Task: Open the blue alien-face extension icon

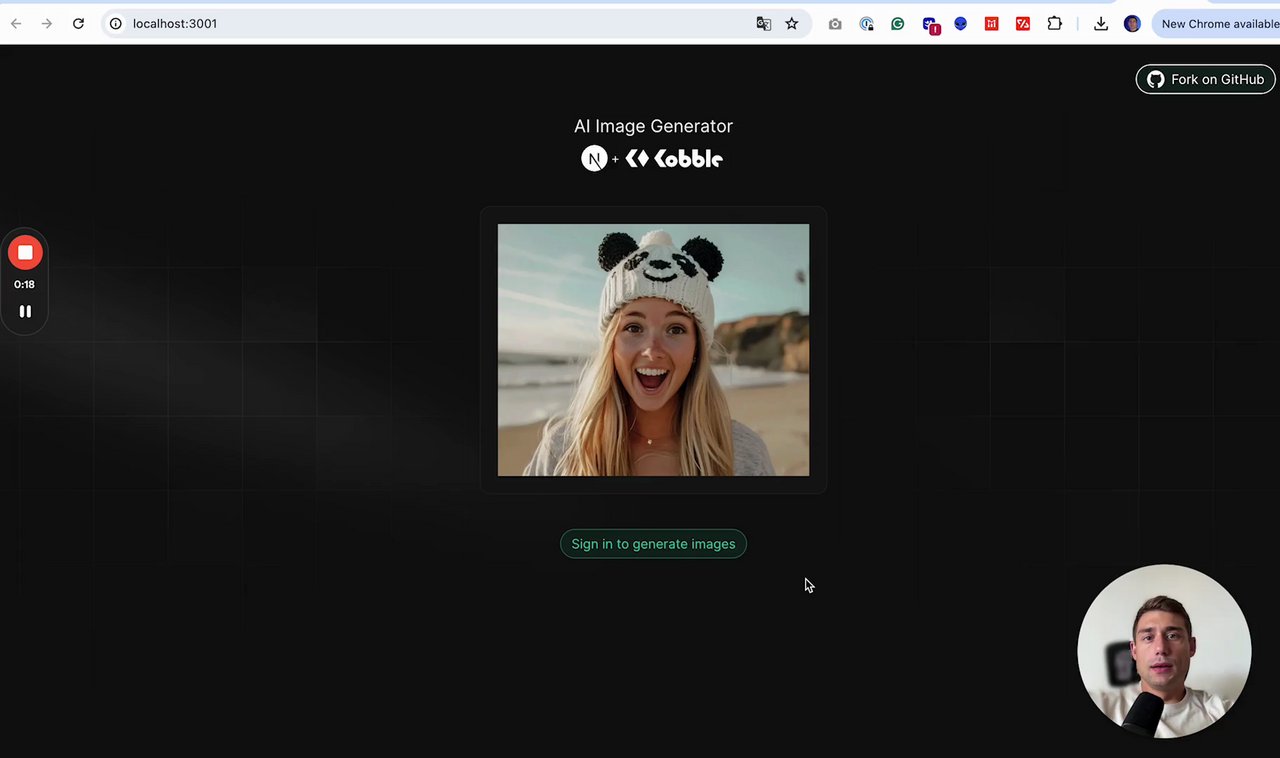Action: tap(961, 24)
